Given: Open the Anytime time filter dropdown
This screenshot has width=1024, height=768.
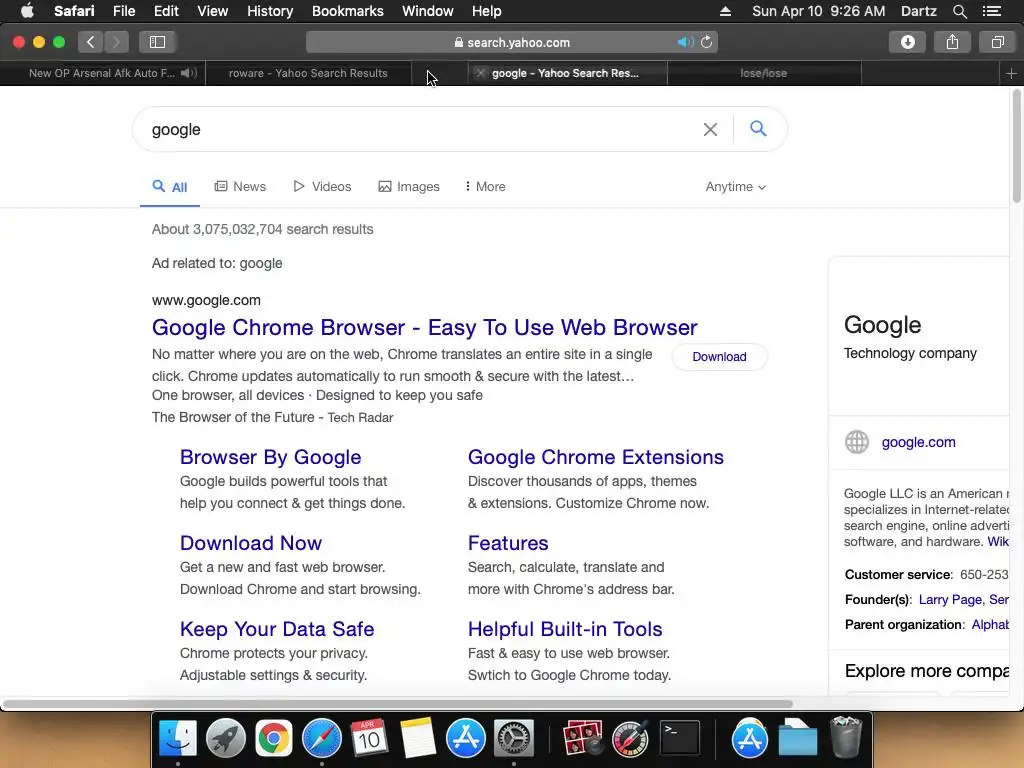Looking at the screenshot, I should pyautogui.click(x=735, y=187).
